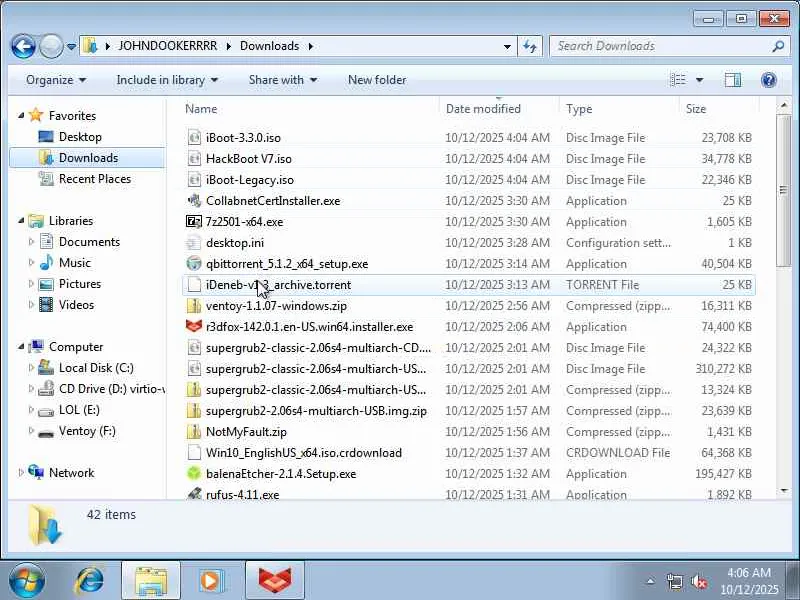Viewport: 800px width, 600px height.
Task: Select the HackBoot V7.iso file icon
Action: click(x=194, y=159)
